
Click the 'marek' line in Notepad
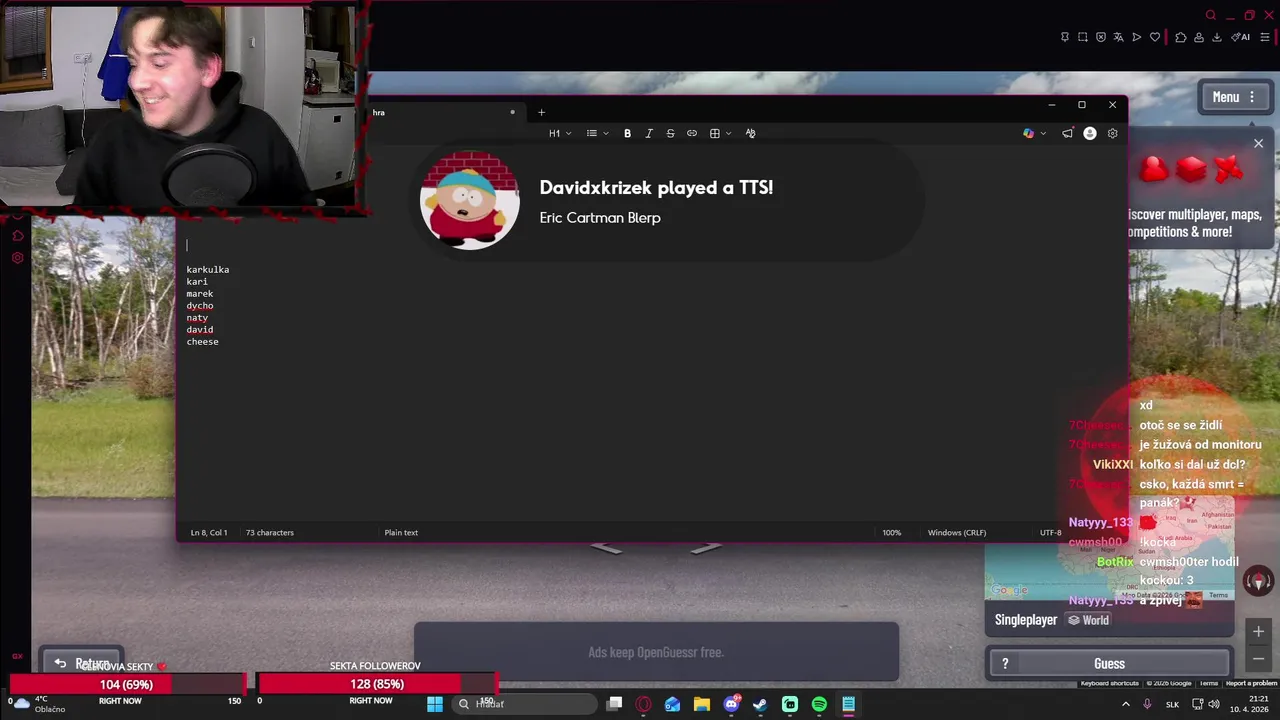click(199, 294)
